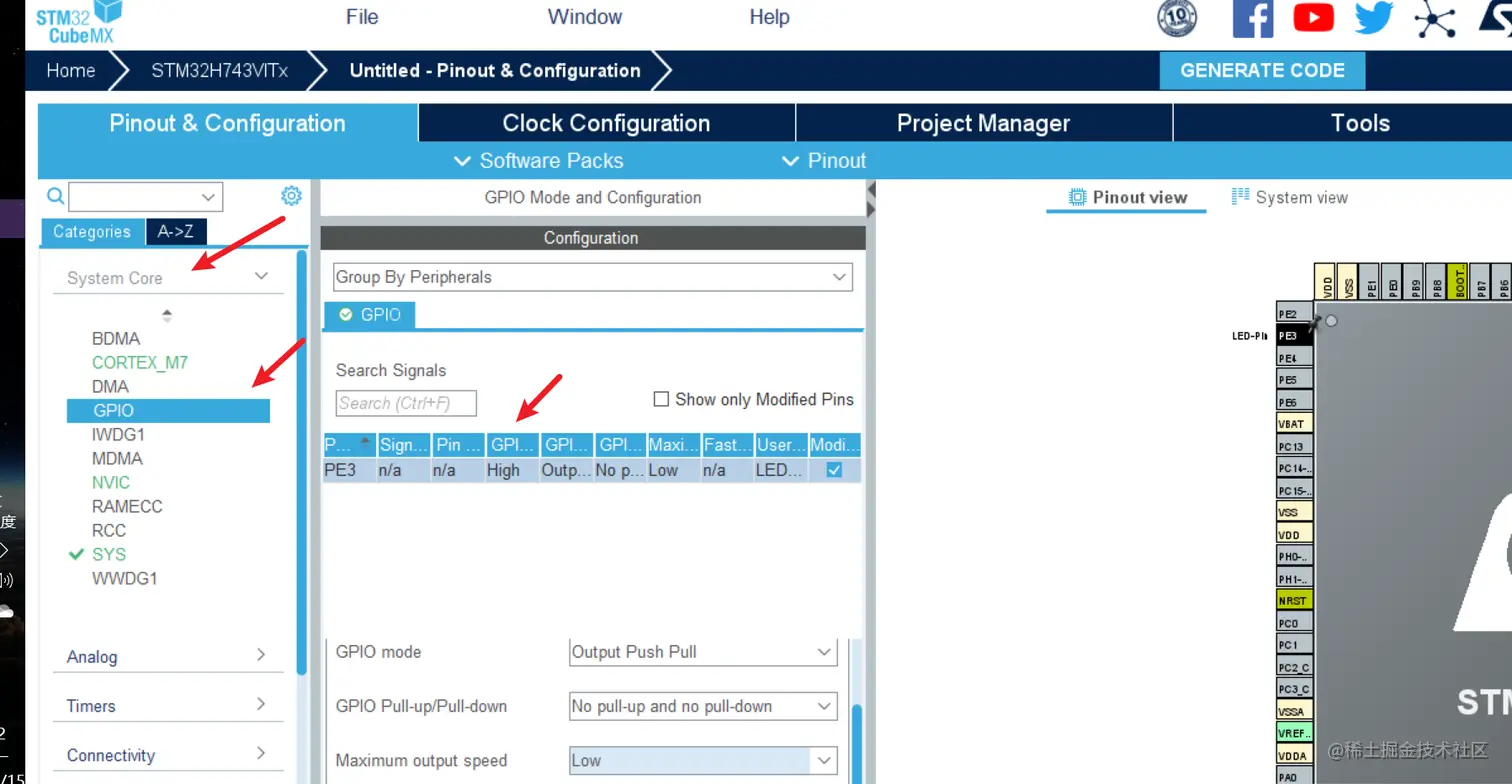Click the BOOT pin on chip top
1512x784 pixels.
tap(1459, 281)
